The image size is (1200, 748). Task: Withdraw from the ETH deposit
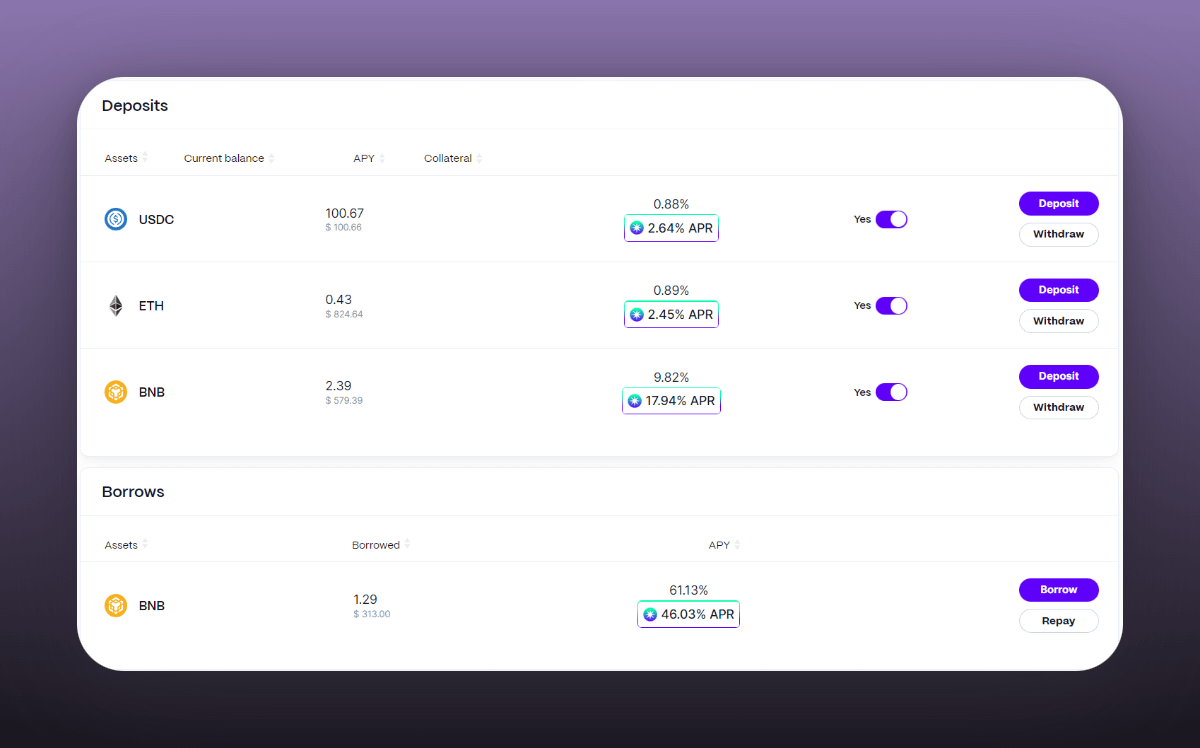click(x=1058, y=321)
